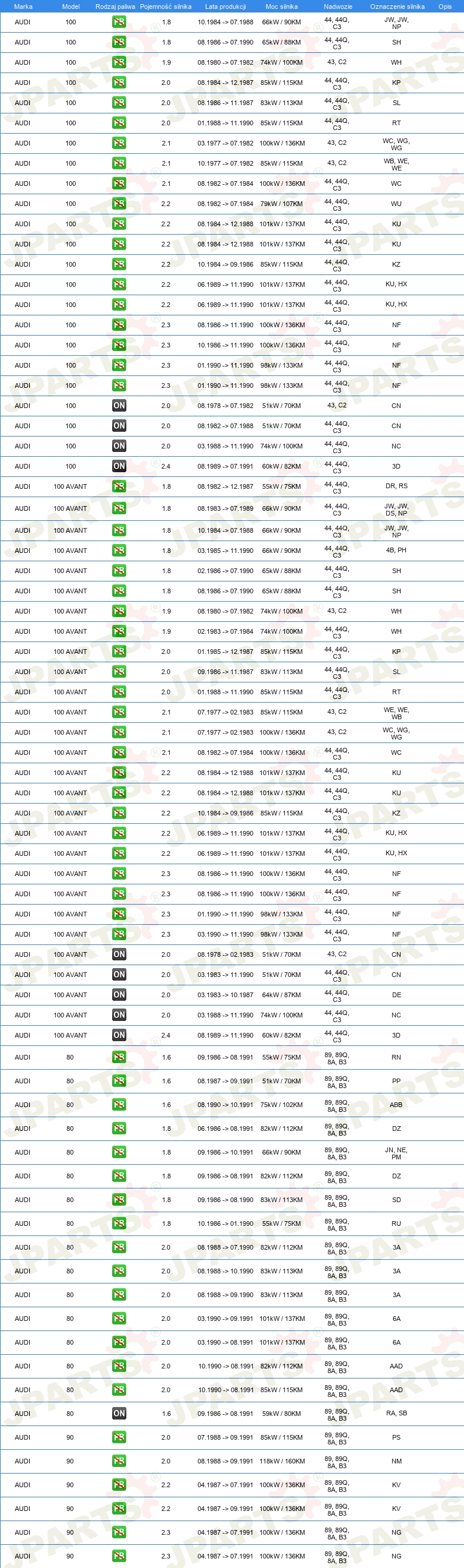This screenshot has width=464, height=1568.
Task: Select the 118kW / 160KM power cell
Action: click(x=282, y=1461)
